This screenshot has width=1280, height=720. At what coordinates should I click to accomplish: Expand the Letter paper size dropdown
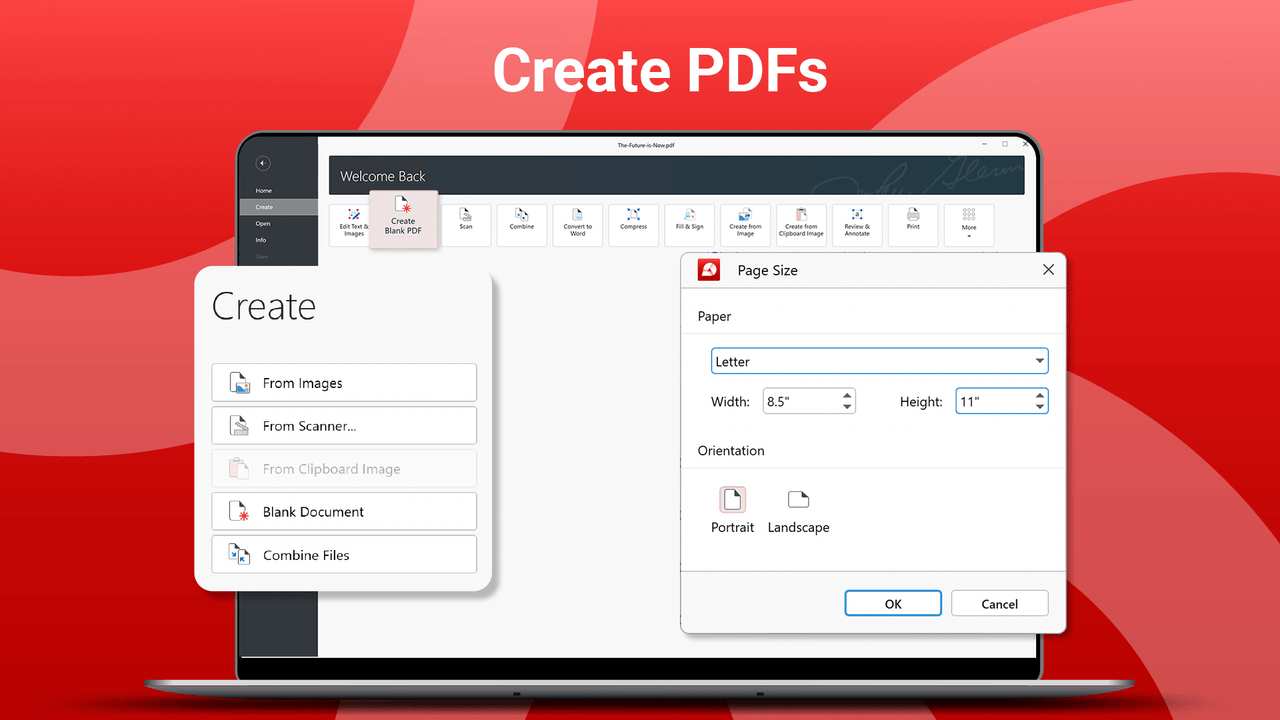click(1040, 361)
